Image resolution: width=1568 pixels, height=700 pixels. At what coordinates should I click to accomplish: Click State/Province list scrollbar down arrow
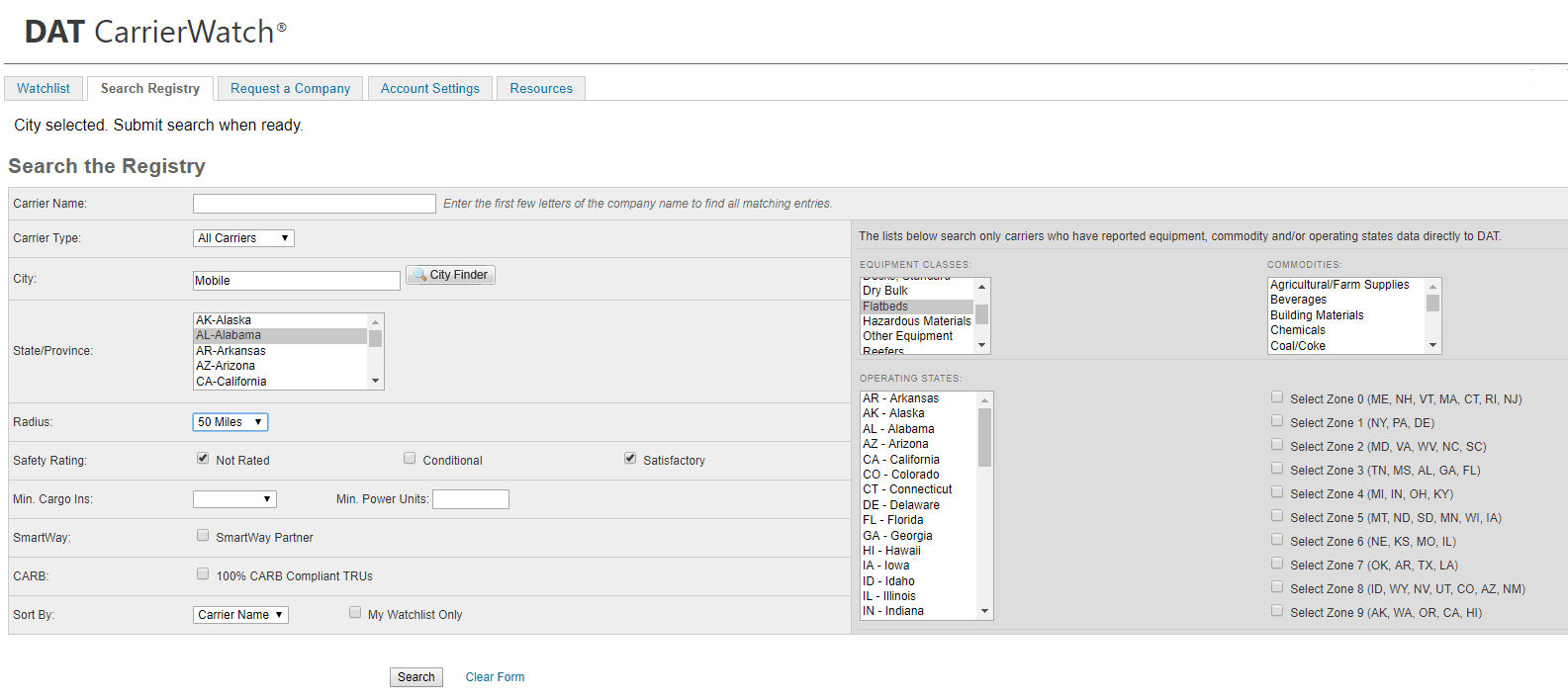375,381
